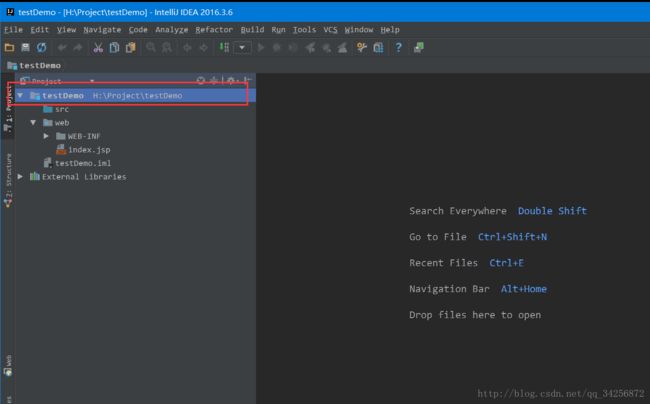Select the WEB-INF folder row
This screenshot has width=650, height=404.
(x=78, y=136)
